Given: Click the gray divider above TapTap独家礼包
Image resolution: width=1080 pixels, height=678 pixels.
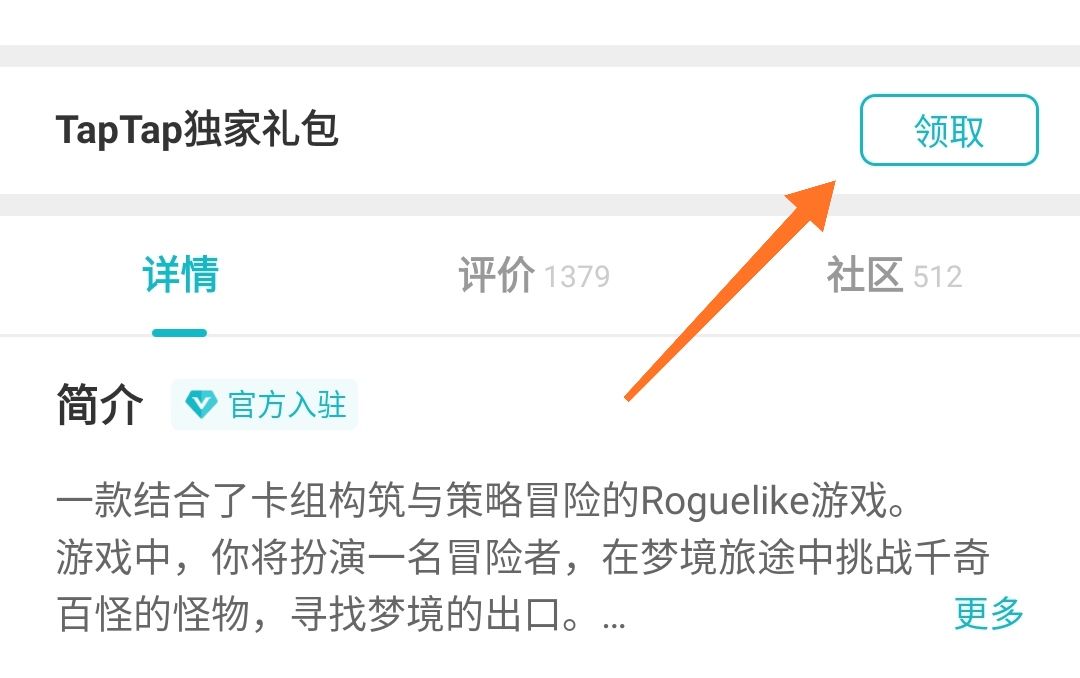Looking at the screenshot, I should (x=540, y=56).
